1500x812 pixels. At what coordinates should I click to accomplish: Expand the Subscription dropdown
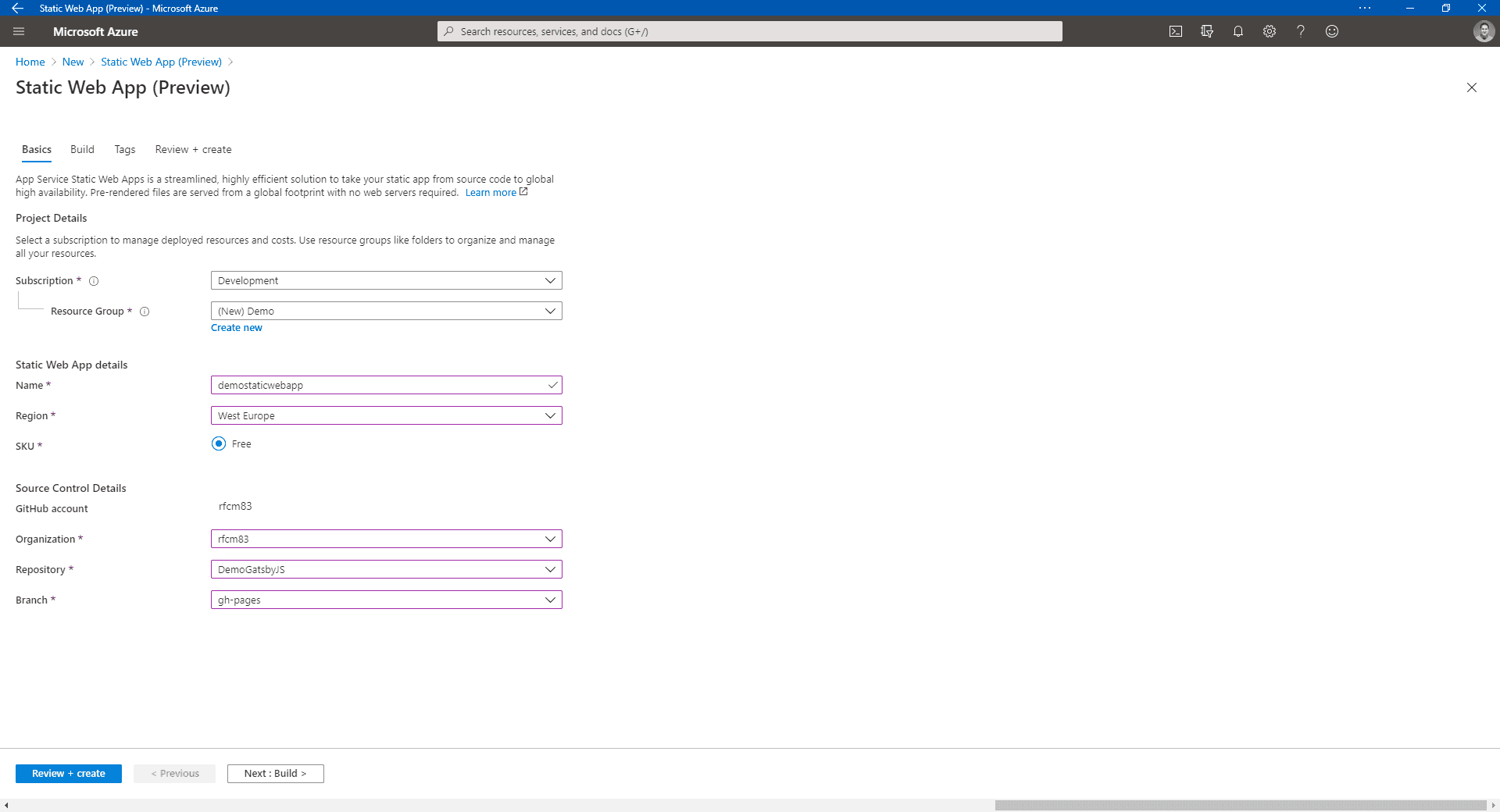386,280
